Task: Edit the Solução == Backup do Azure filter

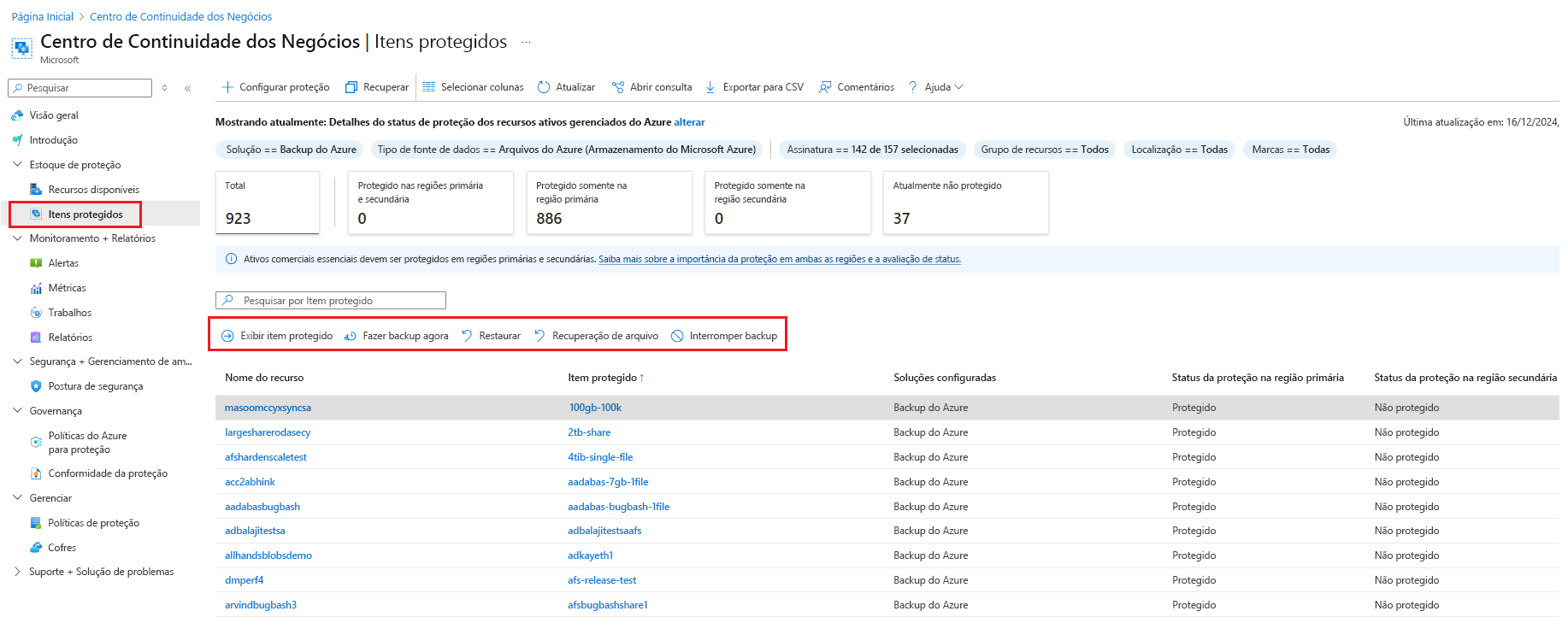Action: (291, 150)
